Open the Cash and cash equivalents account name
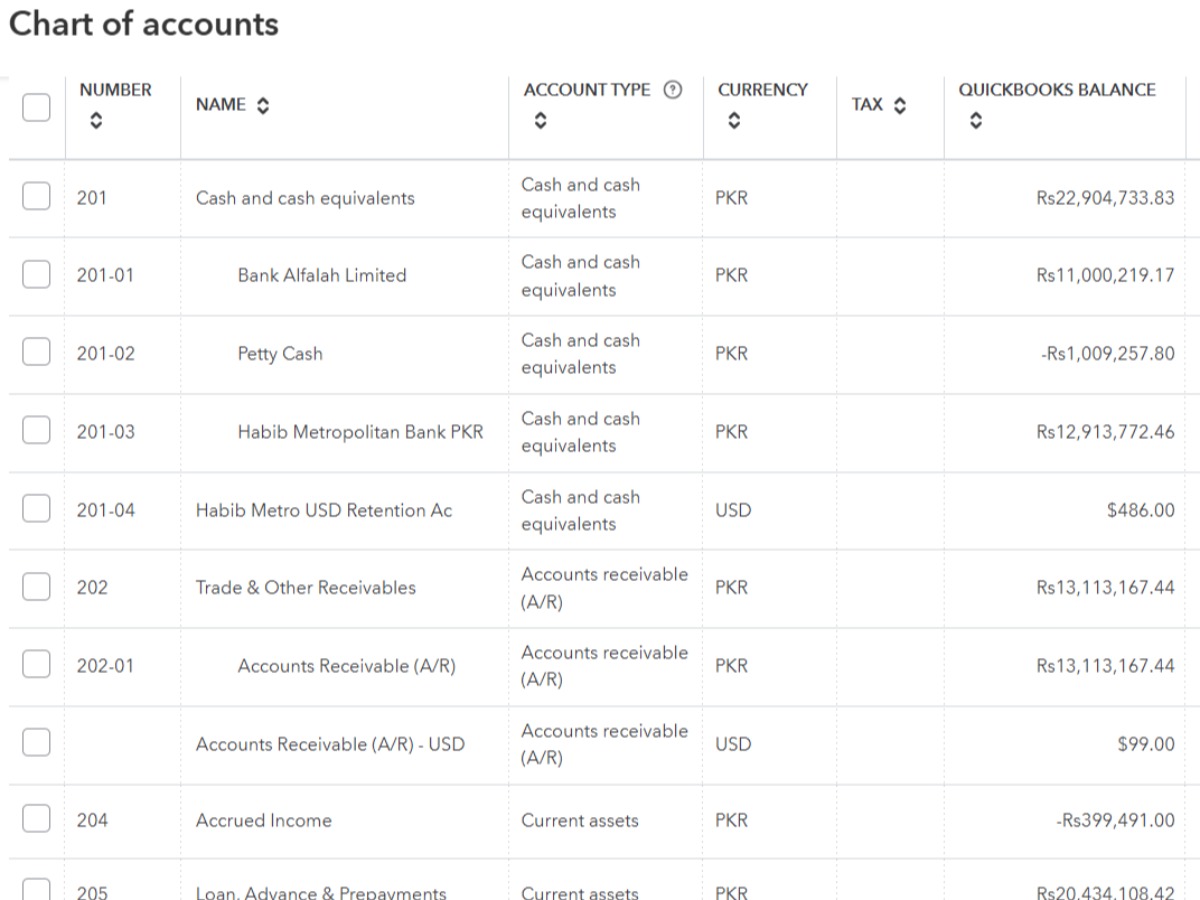Image resolution: width=1200 pixels, height=900 pixels. [x=305, y=198]
